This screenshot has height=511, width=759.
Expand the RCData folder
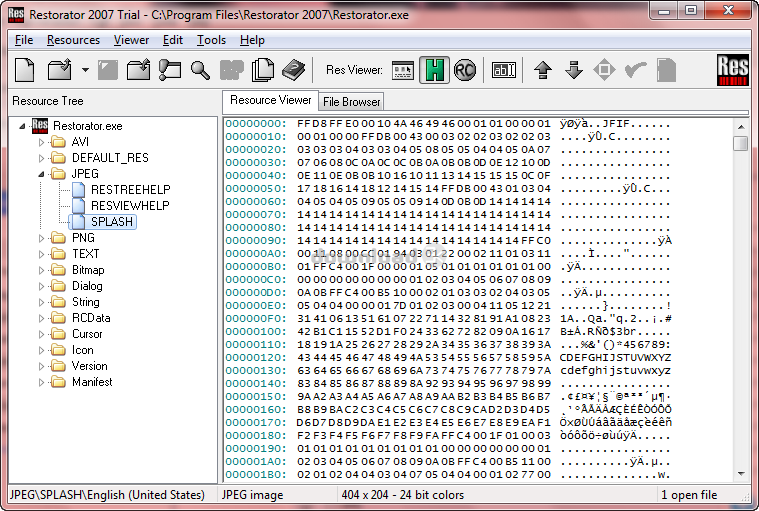click(41, 318)
